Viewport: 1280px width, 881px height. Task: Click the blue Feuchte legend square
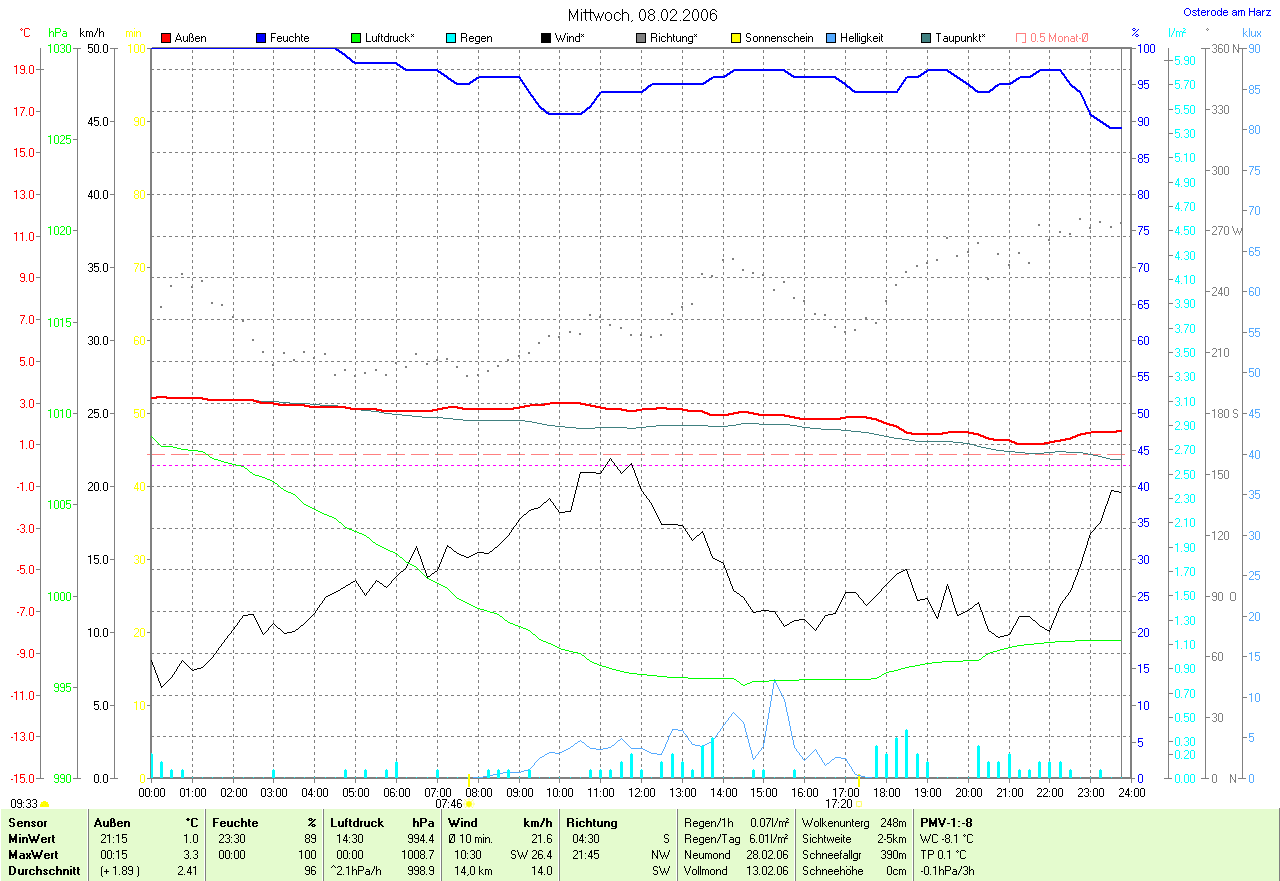point(261,38)
